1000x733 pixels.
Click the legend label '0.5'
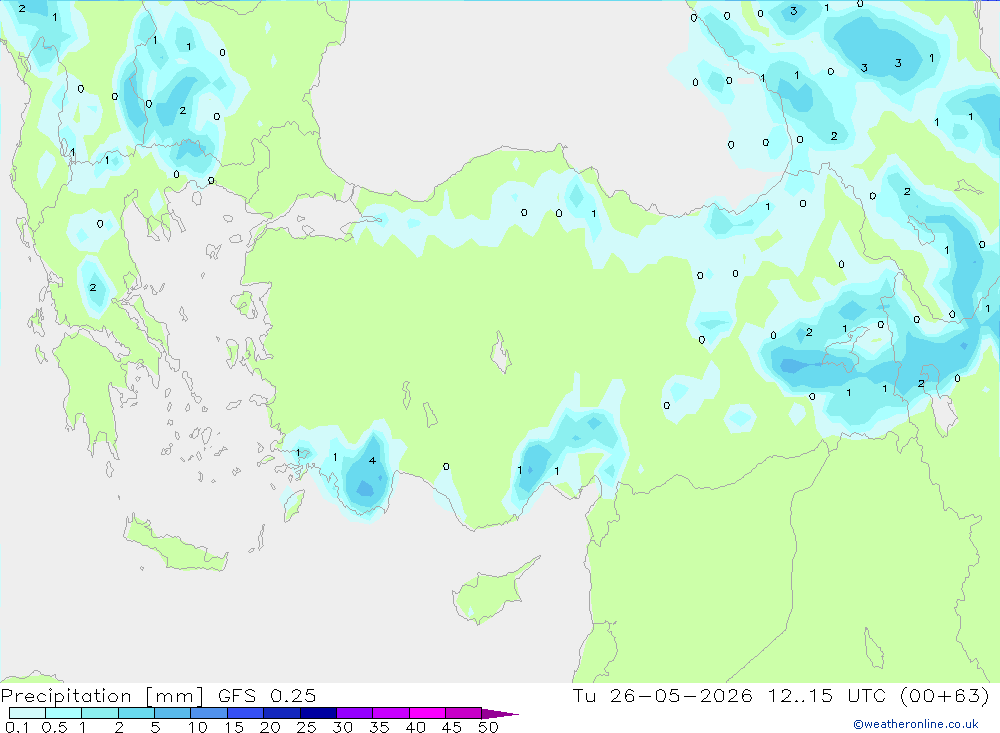coord(54,727)
